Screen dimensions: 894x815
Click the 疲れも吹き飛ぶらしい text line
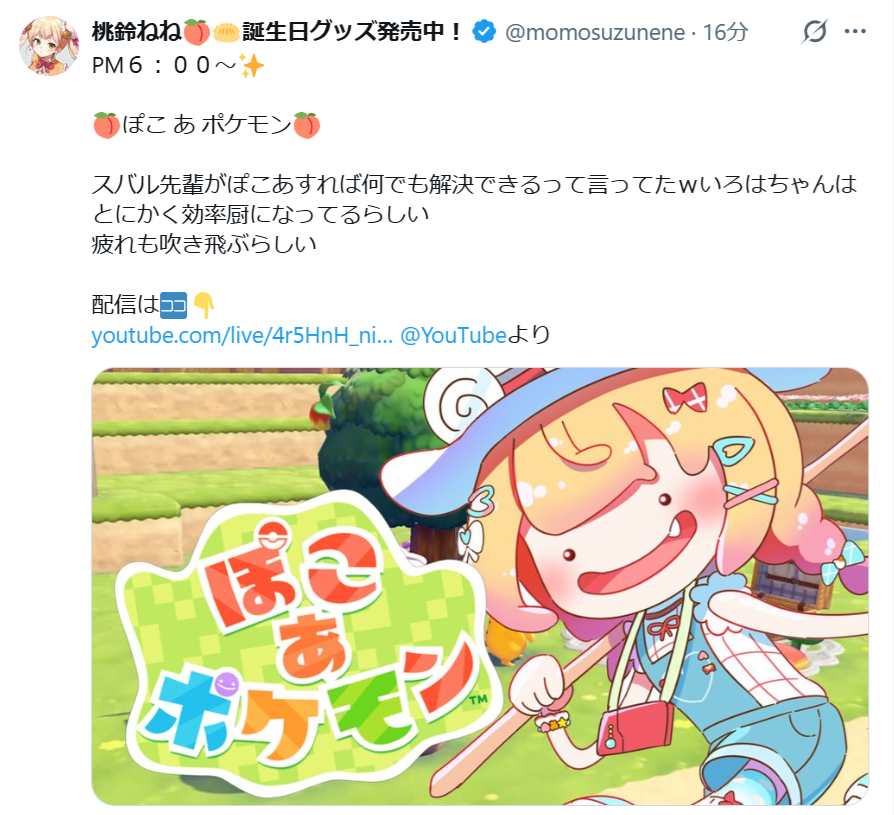204,245
